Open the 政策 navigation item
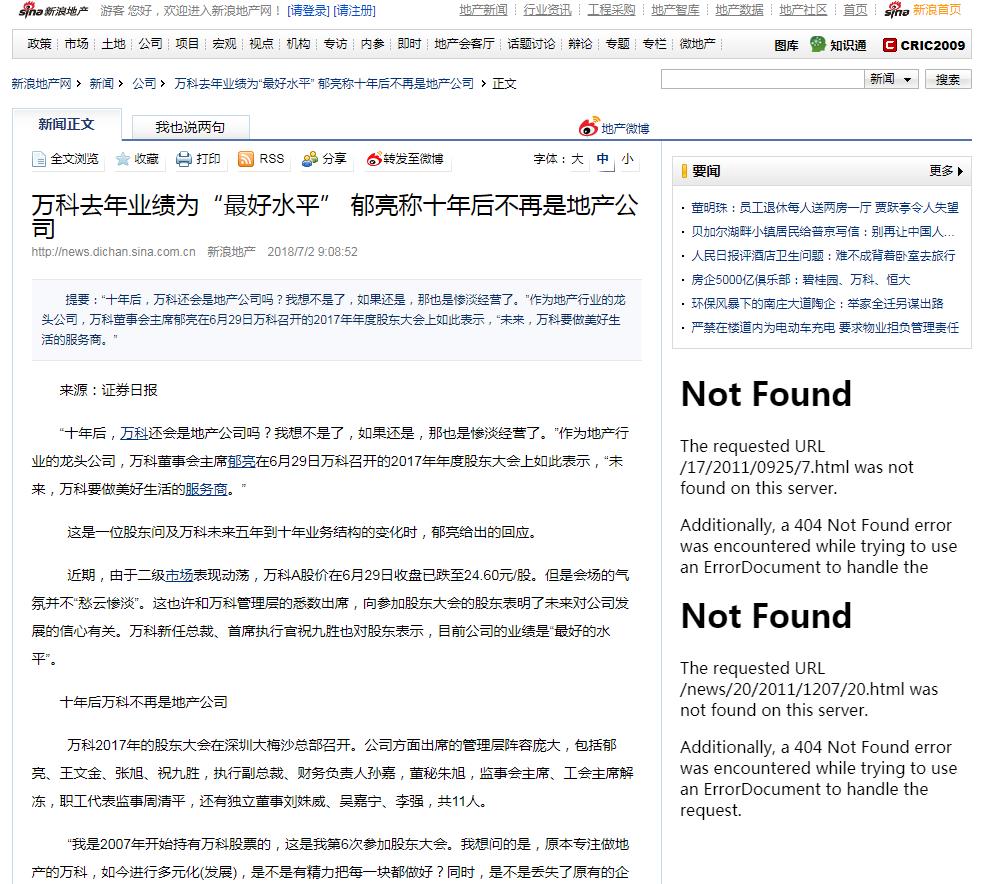The width and height of the screenshot is (998, 884). point(39,44)
